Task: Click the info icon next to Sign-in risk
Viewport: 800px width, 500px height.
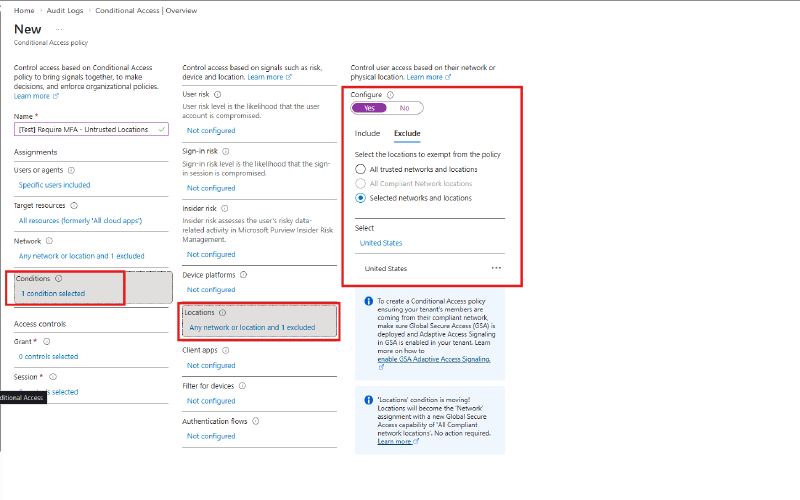Action: 226,152
